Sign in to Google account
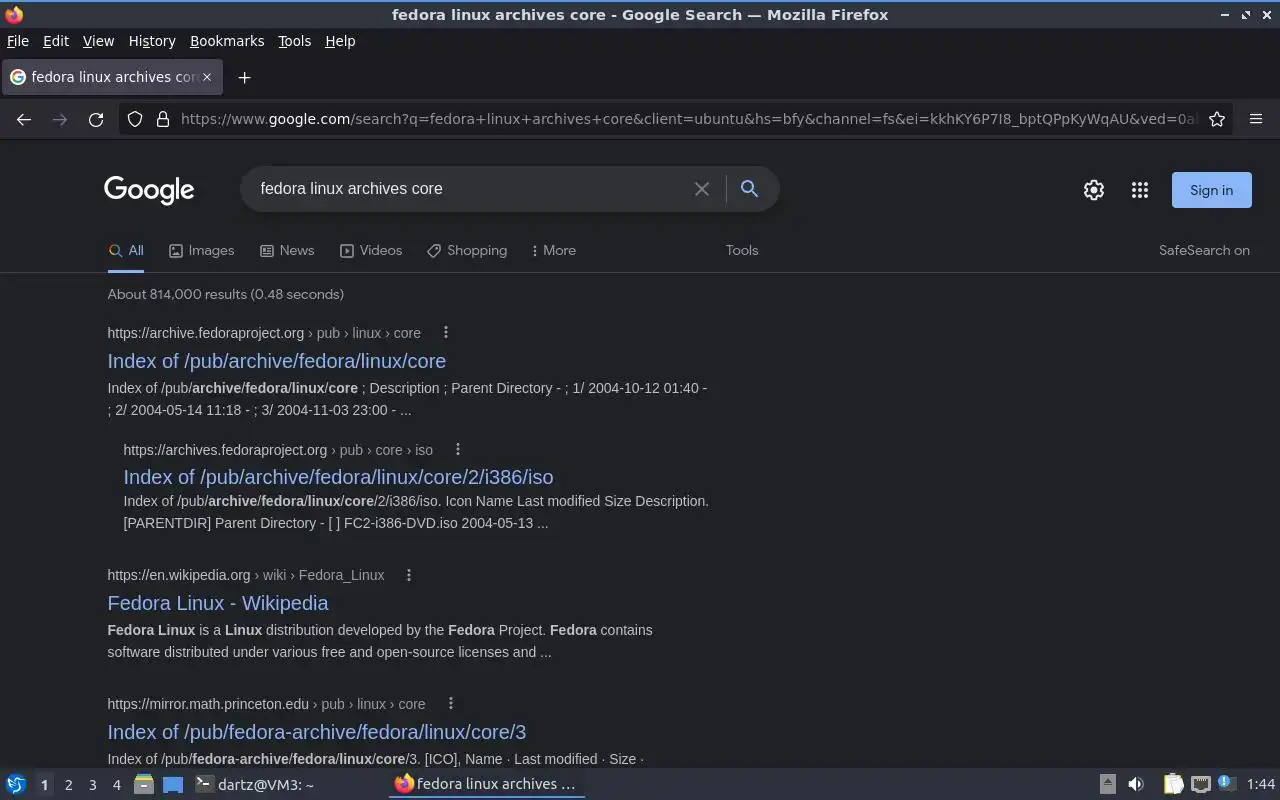Viewport: 1280px width, 800px height. pyautogui.click(x=1211, y=190)
